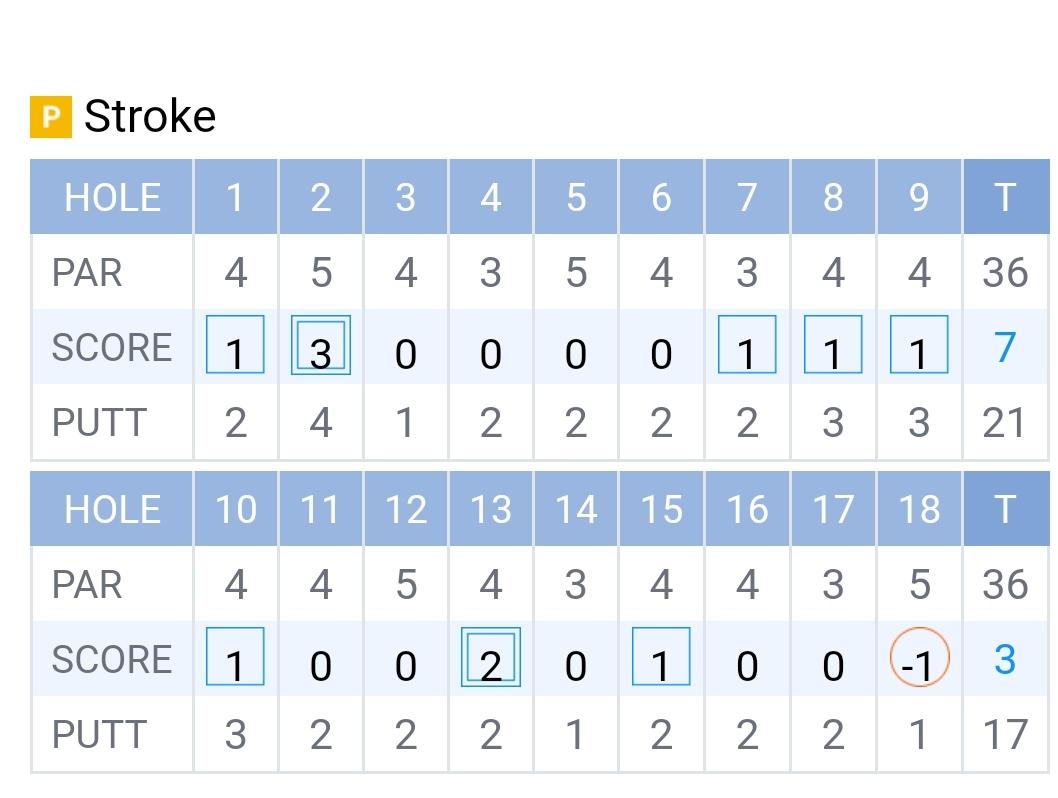
Task: Select the hole 5 column header
Action: pos(576,197)
